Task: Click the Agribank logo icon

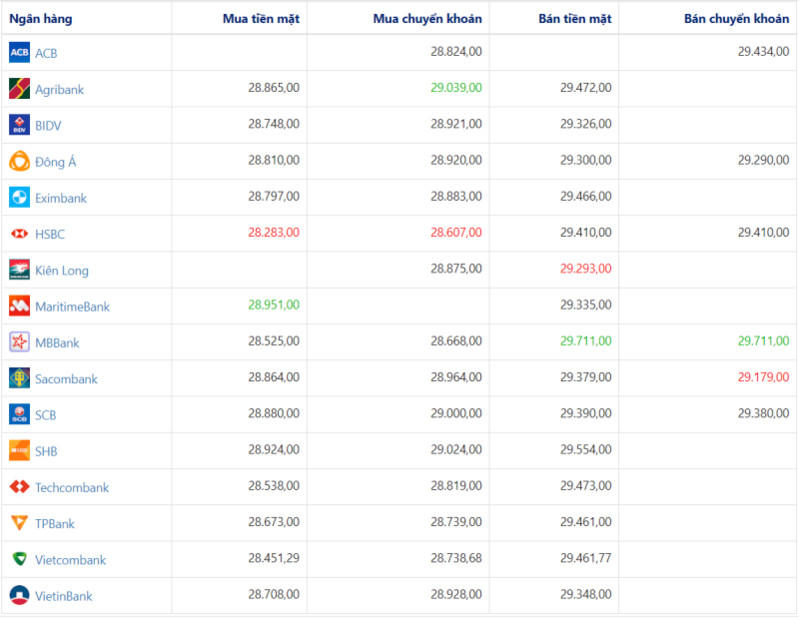Action: [x=19, y=89]
